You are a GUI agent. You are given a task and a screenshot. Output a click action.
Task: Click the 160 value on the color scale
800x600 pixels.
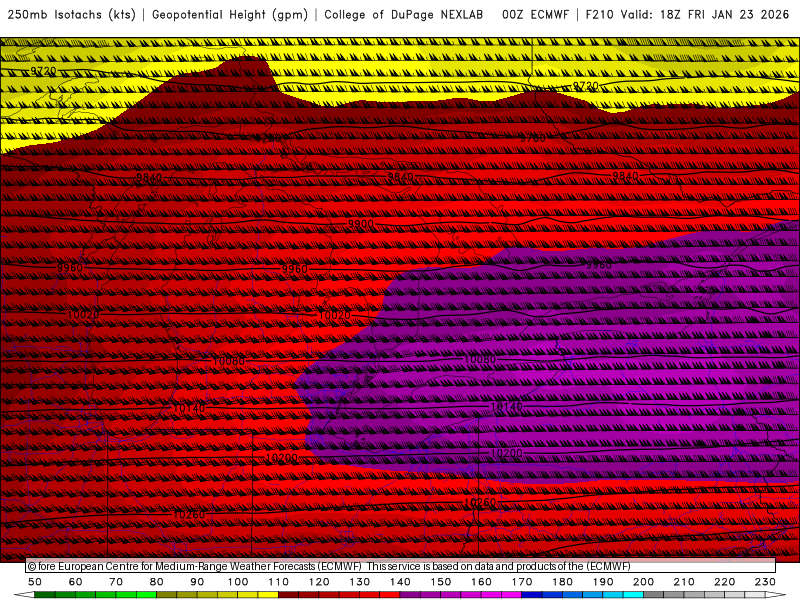481,582
